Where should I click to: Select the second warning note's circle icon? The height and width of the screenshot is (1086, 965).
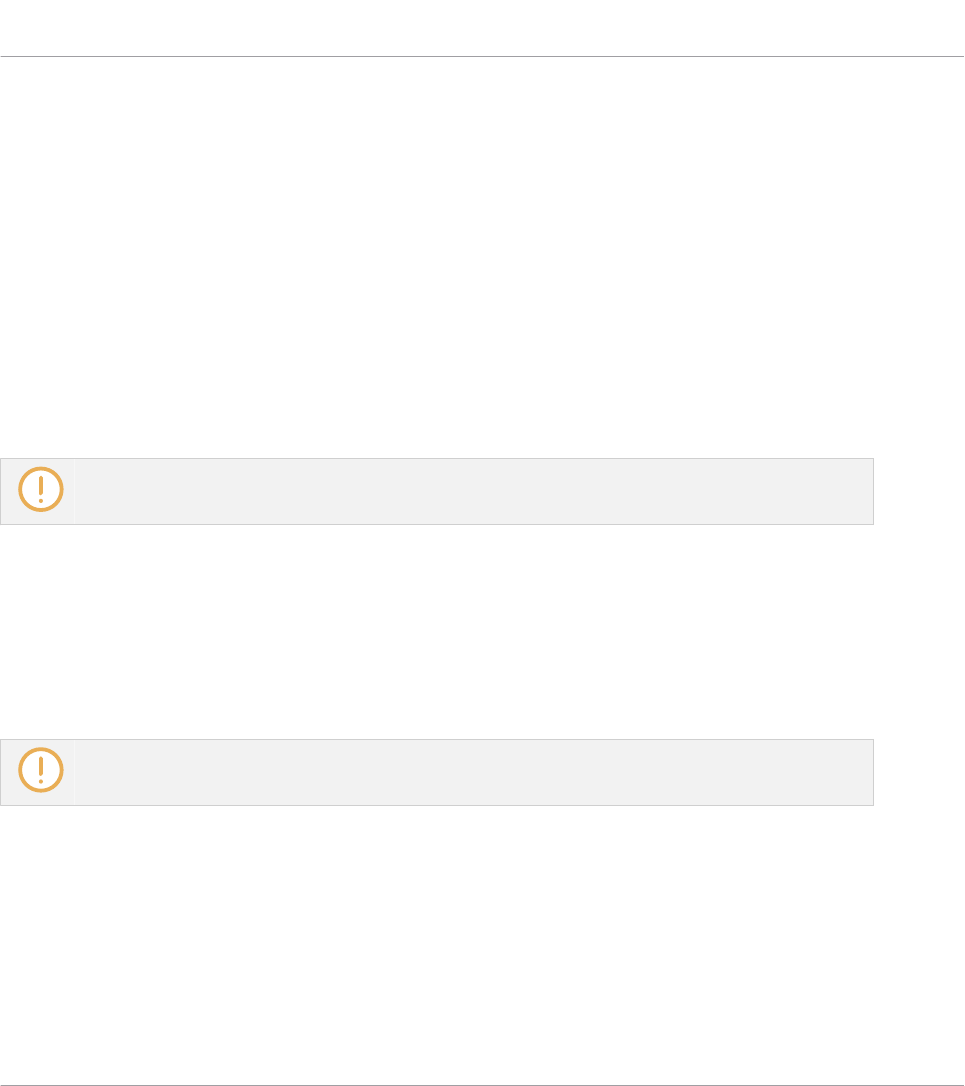tap(41, 769)
